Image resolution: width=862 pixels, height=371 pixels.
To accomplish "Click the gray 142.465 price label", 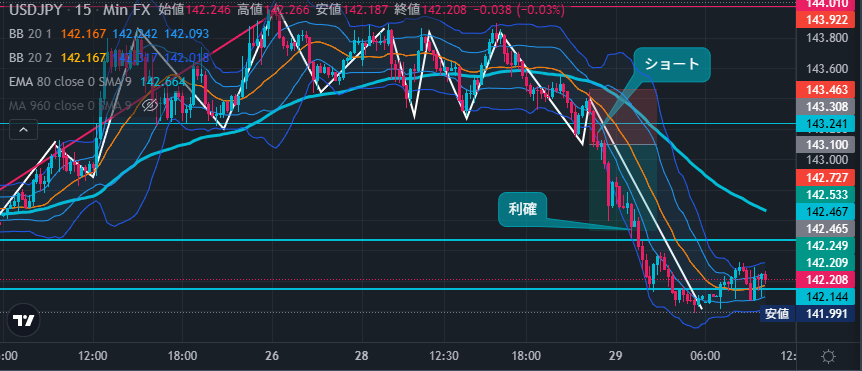I will click(827, 228).
